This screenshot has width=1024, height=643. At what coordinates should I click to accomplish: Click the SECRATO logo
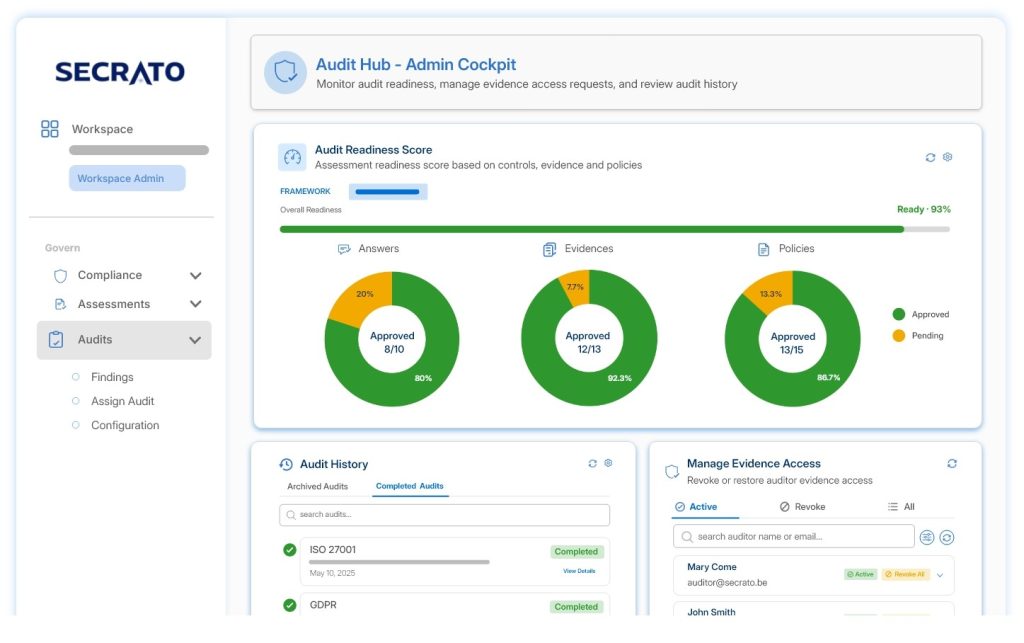coord(120,72)
